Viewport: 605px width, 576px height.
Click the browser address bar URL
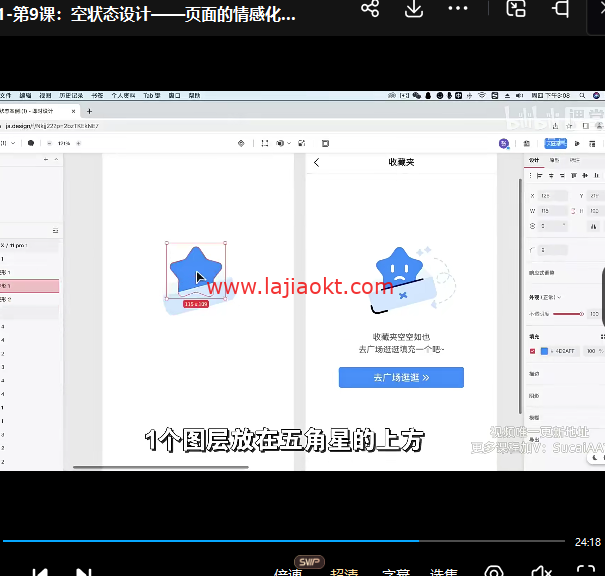coord(52,126)
